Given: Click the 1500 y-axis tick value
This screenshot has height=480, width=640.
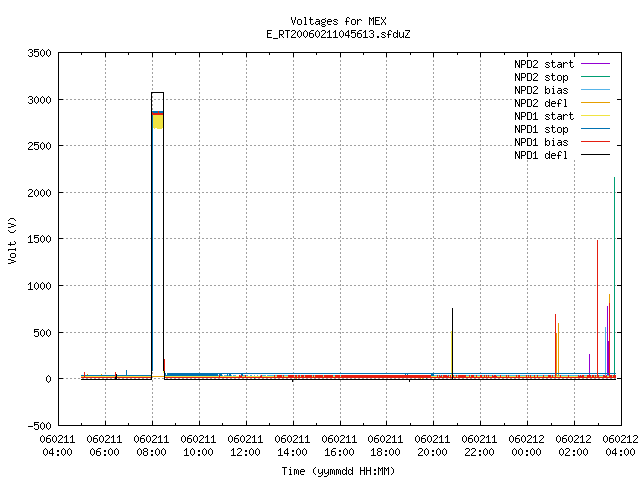Looking at the screenshot, I should click(39, 239).
